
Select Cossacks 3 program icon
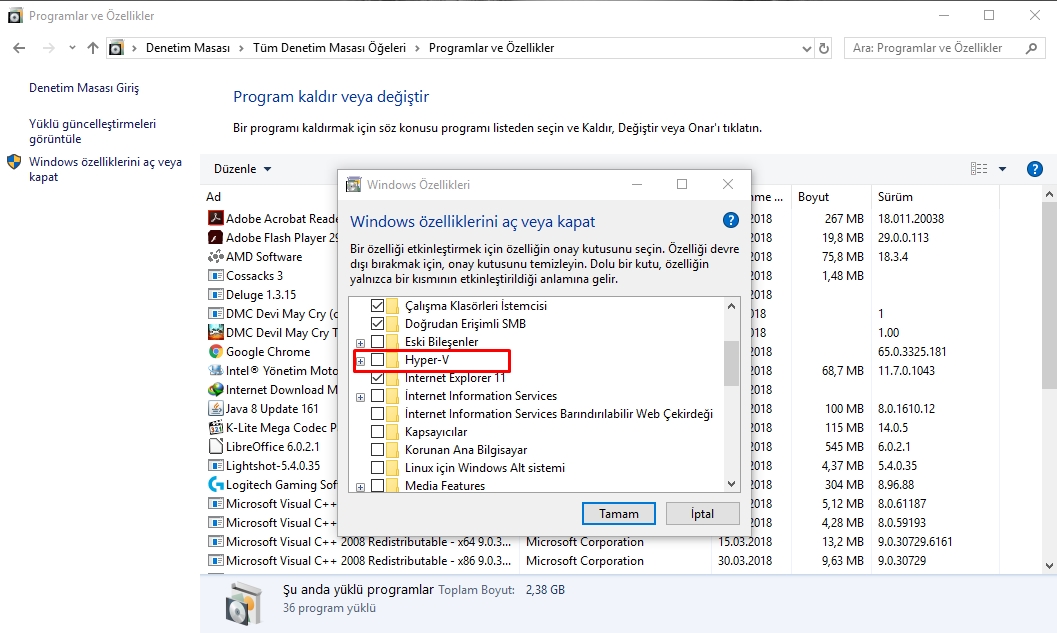point(216,276)
